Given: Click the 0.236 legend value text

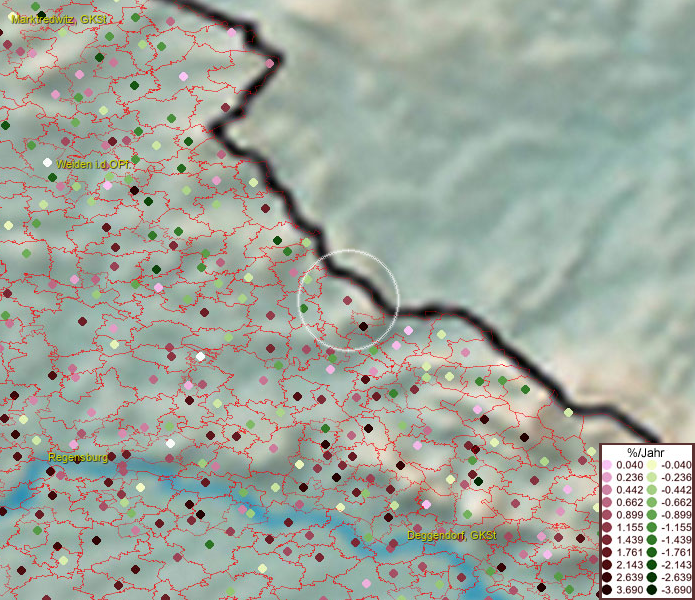Looking at the screenshot, I should (629, 477).
